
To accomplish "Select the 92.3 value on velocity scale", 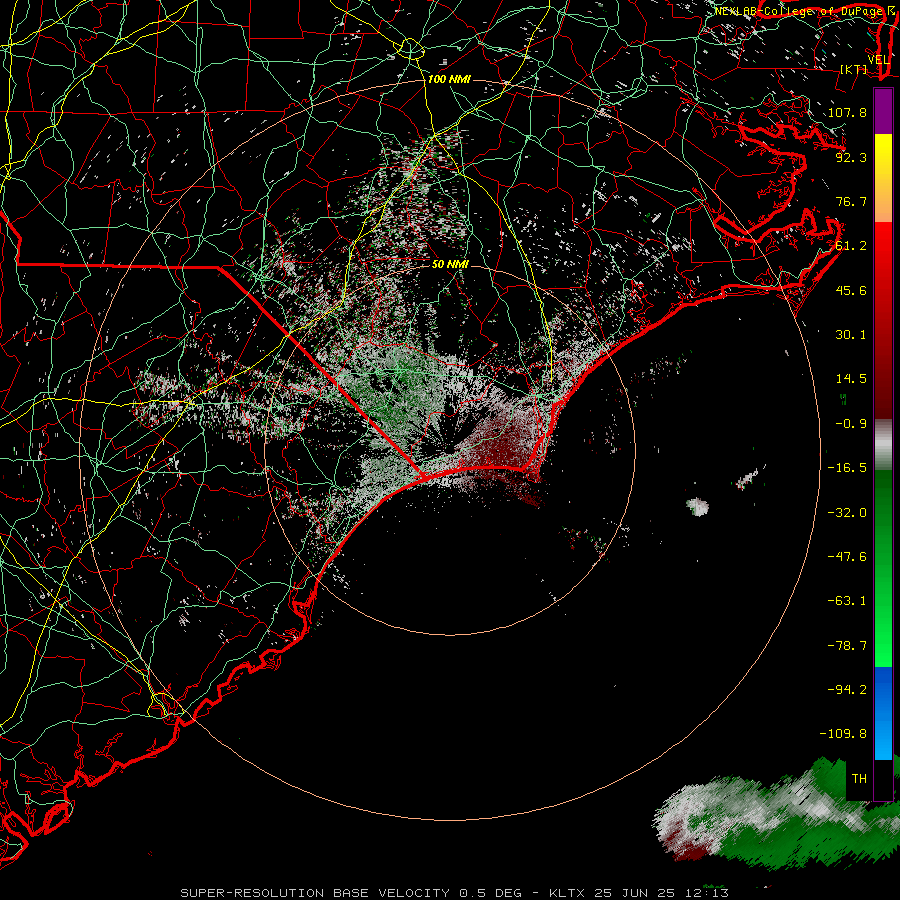I will point(851,157).
